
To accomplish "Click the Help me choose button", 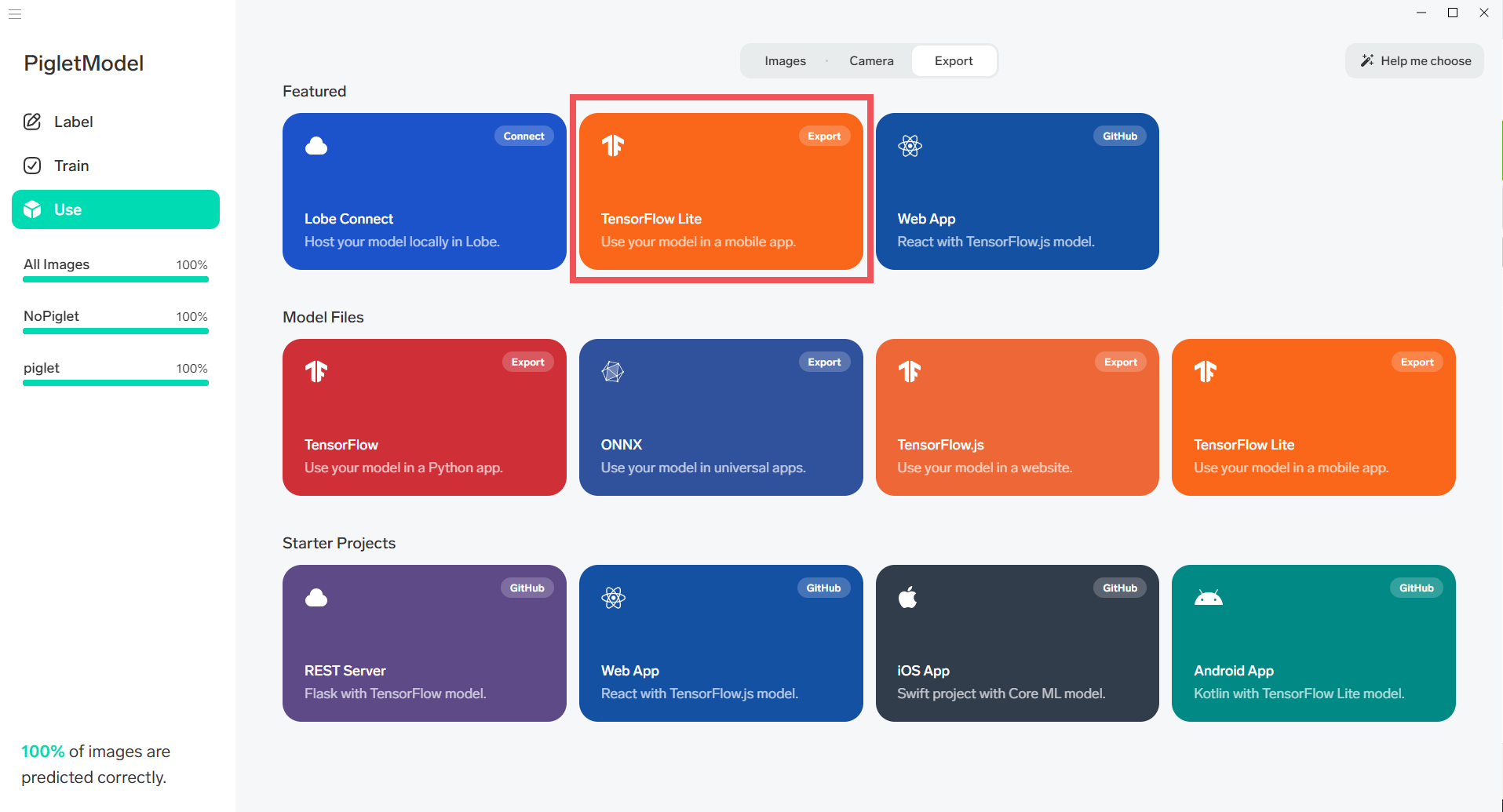I will tap(1414, 60).
